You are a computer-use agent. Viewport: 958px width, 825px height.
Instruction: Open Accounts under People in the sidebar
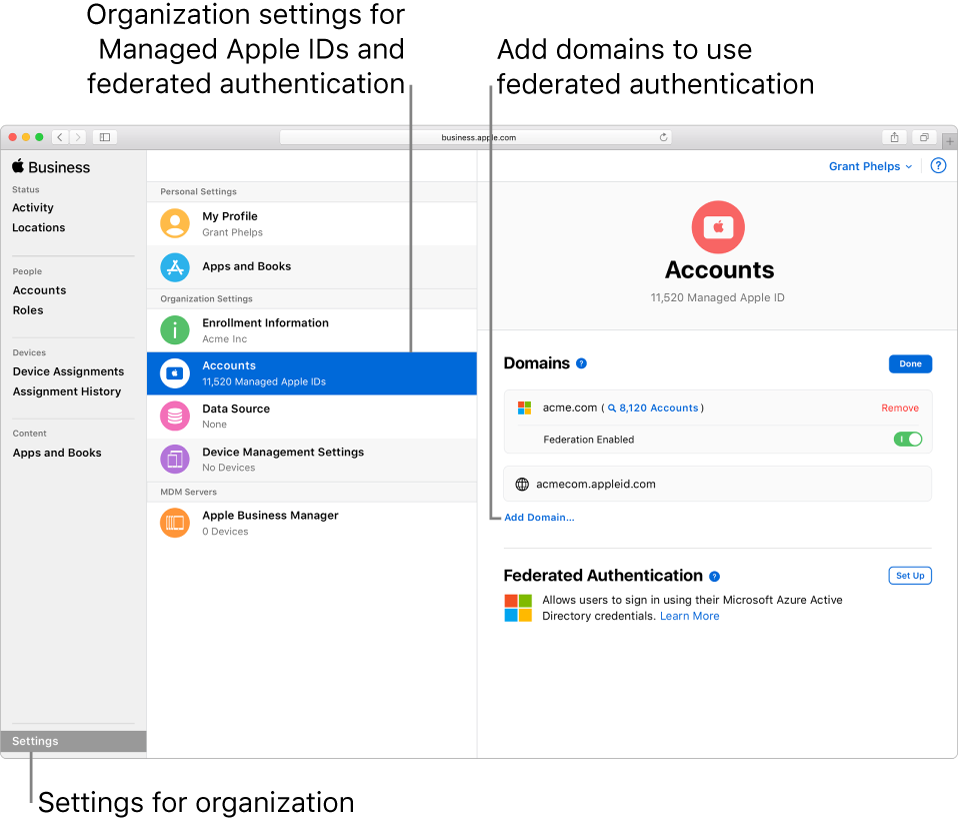coord(40,290)
